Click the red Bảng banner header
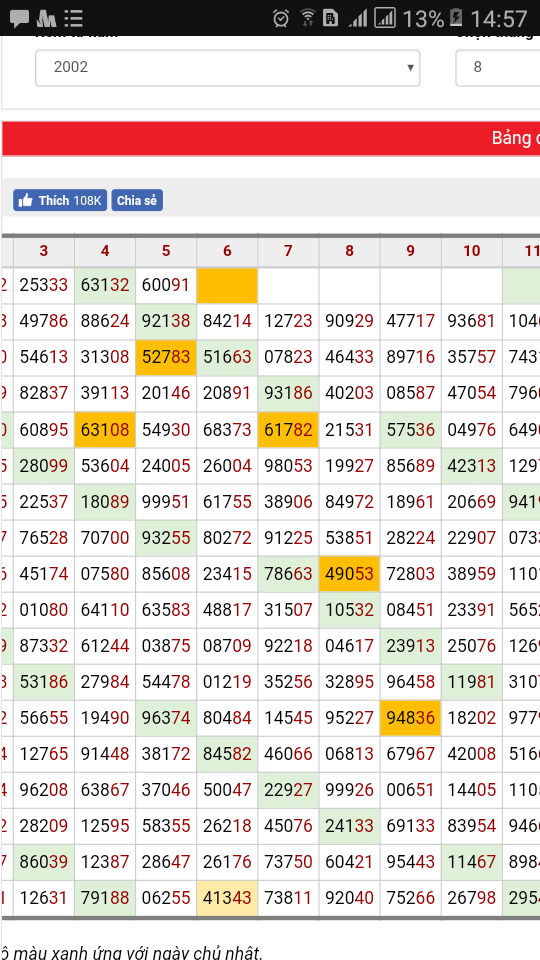The image size is (540, 960). (x=271, y=138)
